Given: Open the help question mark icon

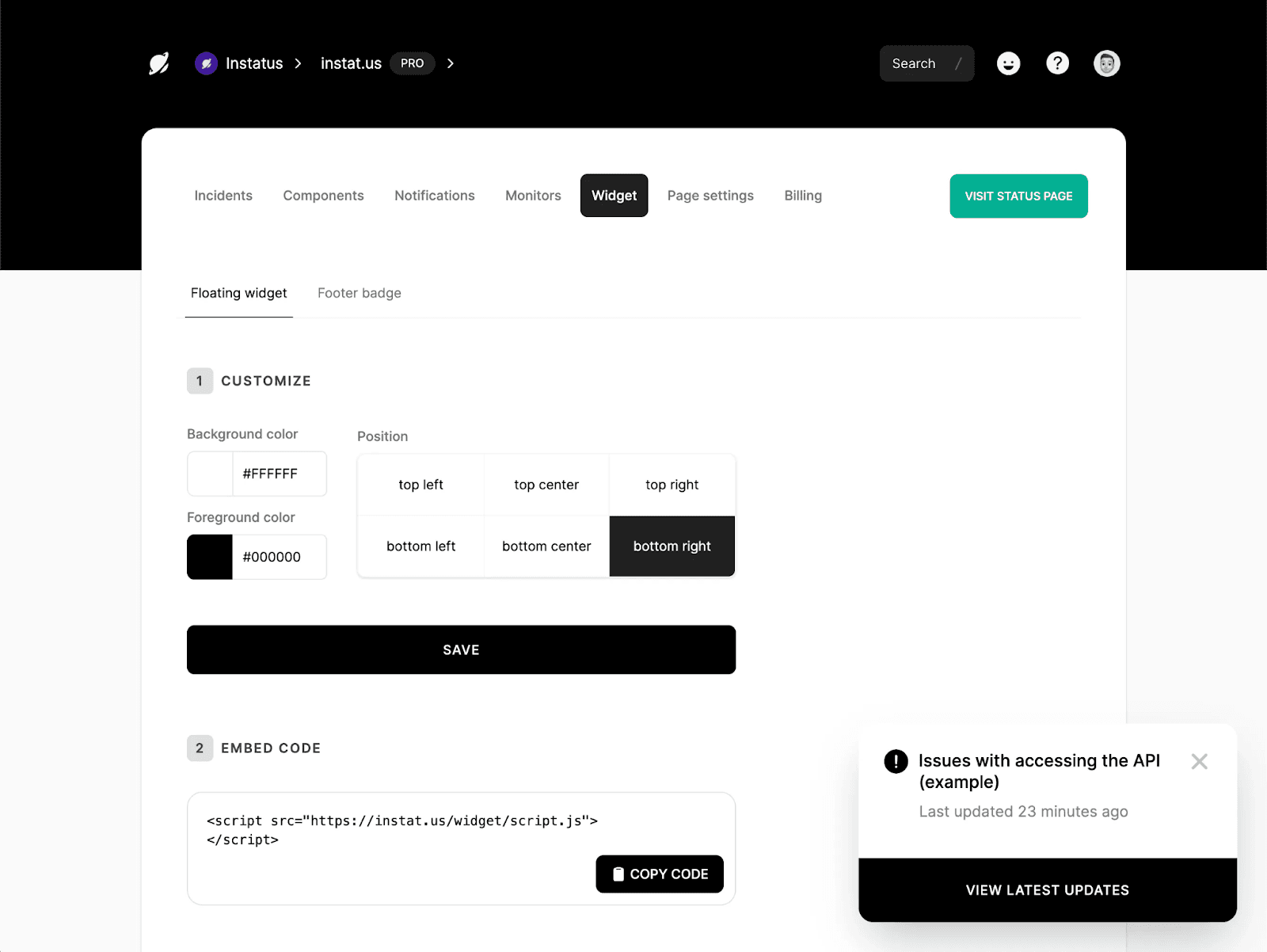Looking at the screenshot, I should click(x=1057, y=63).
